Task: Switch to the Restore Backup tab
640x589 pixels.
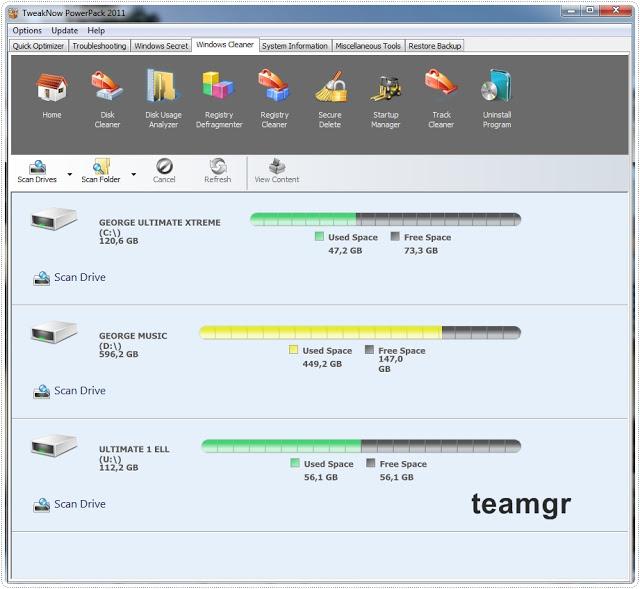Action: [435, 46]
